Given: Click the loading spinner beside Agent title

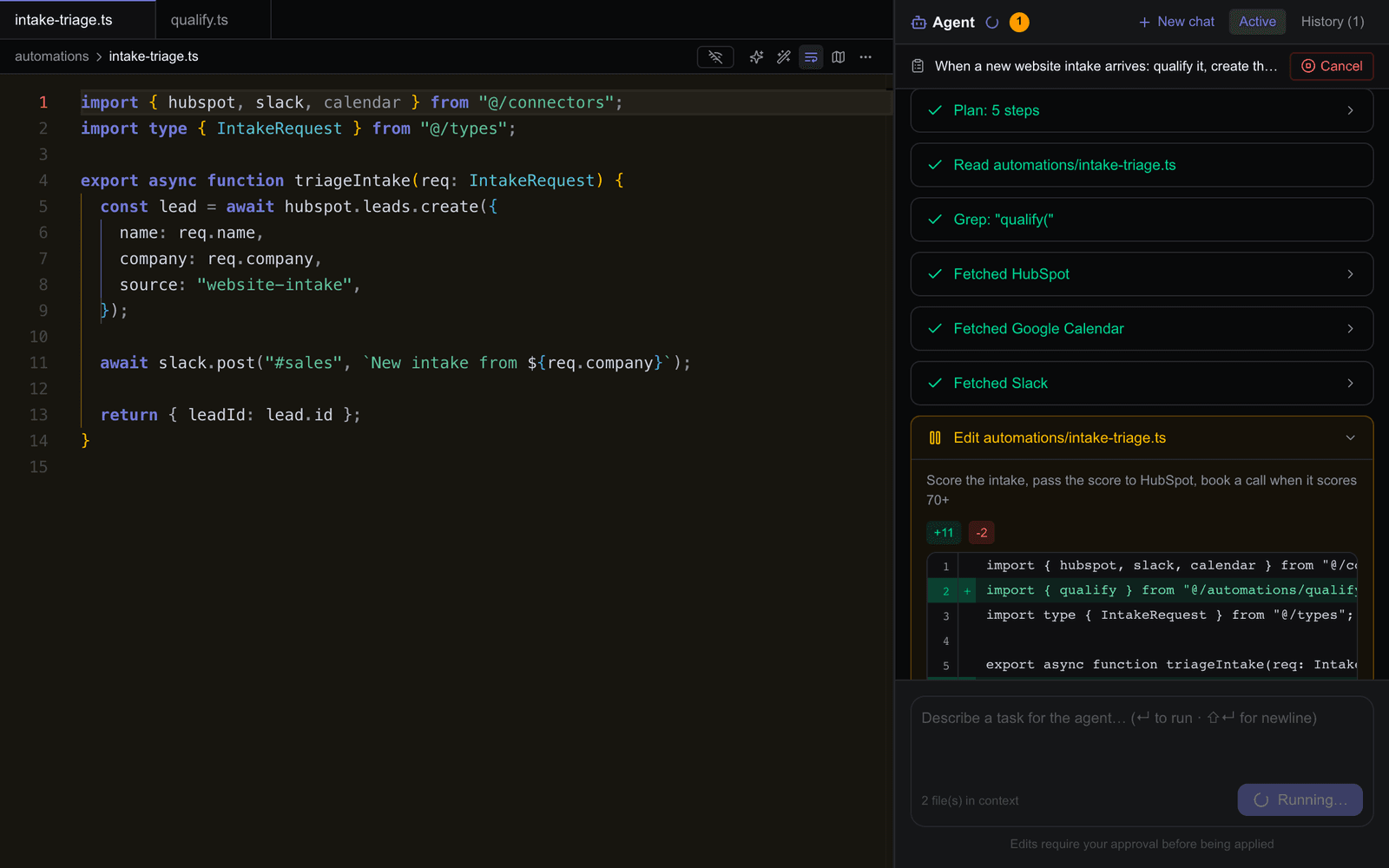Looking at the screenshot, I should pyautogui.click(x=992, y=23).
